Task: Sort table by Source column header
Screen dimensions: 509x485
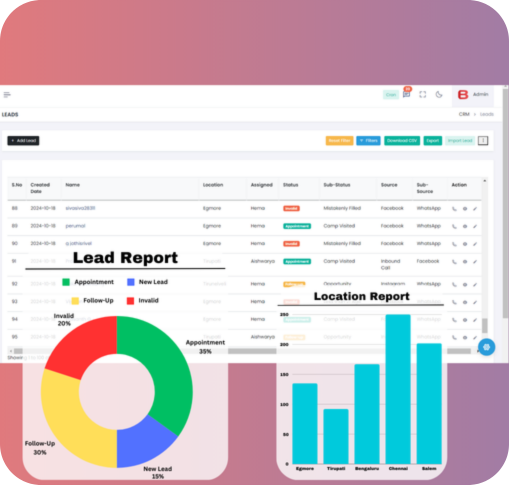Action: pos(389,185)
